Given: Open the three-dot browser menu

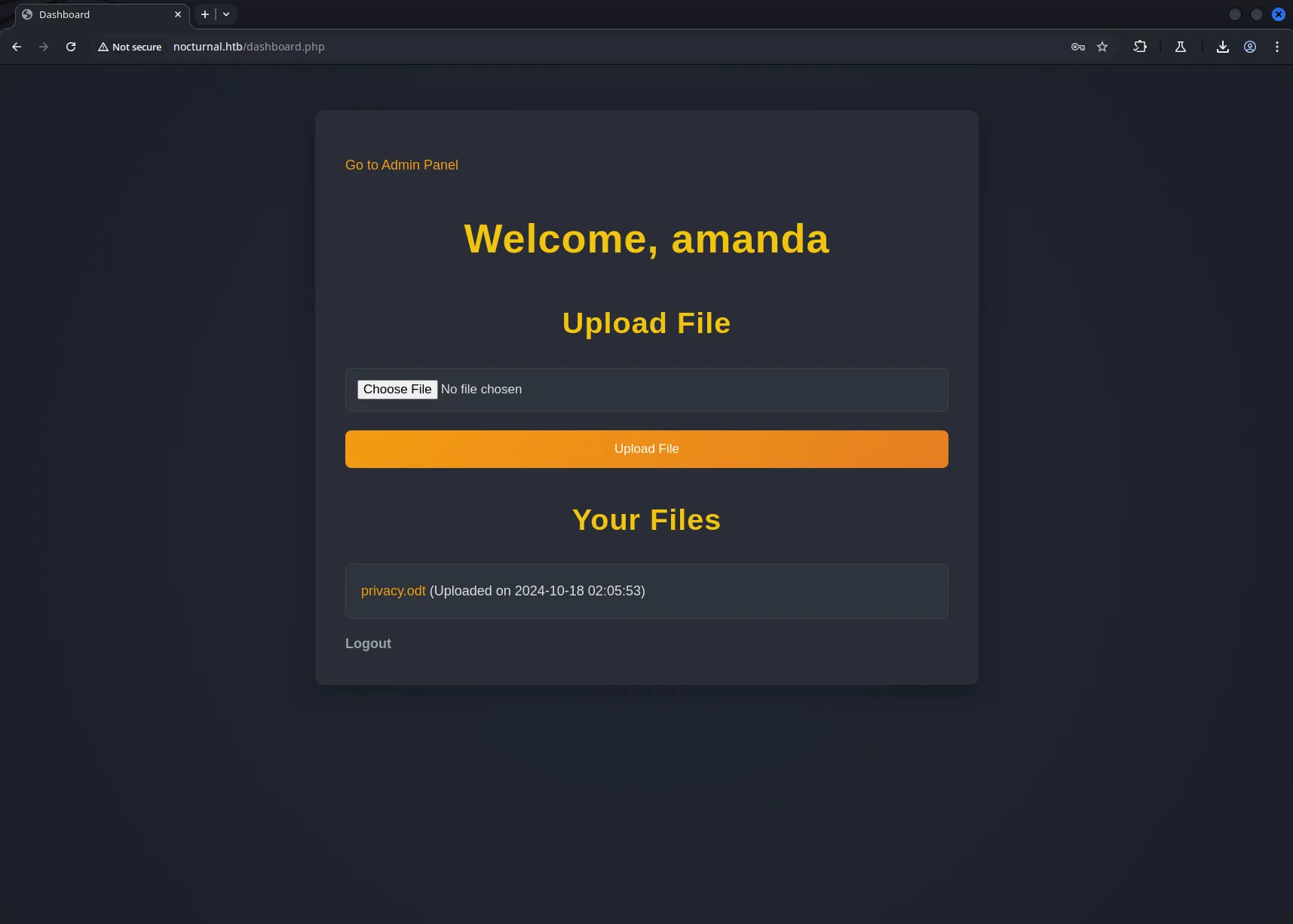Looking at the screenshot, I should tap(1277, 47).
